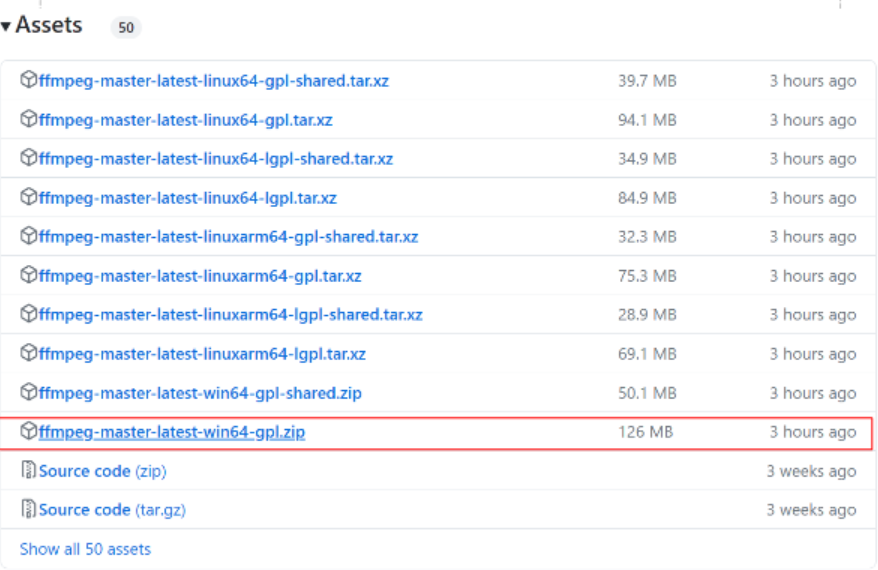Open Source code (zip) link
The width and height of the screenshot is (878, 570).
102,471
